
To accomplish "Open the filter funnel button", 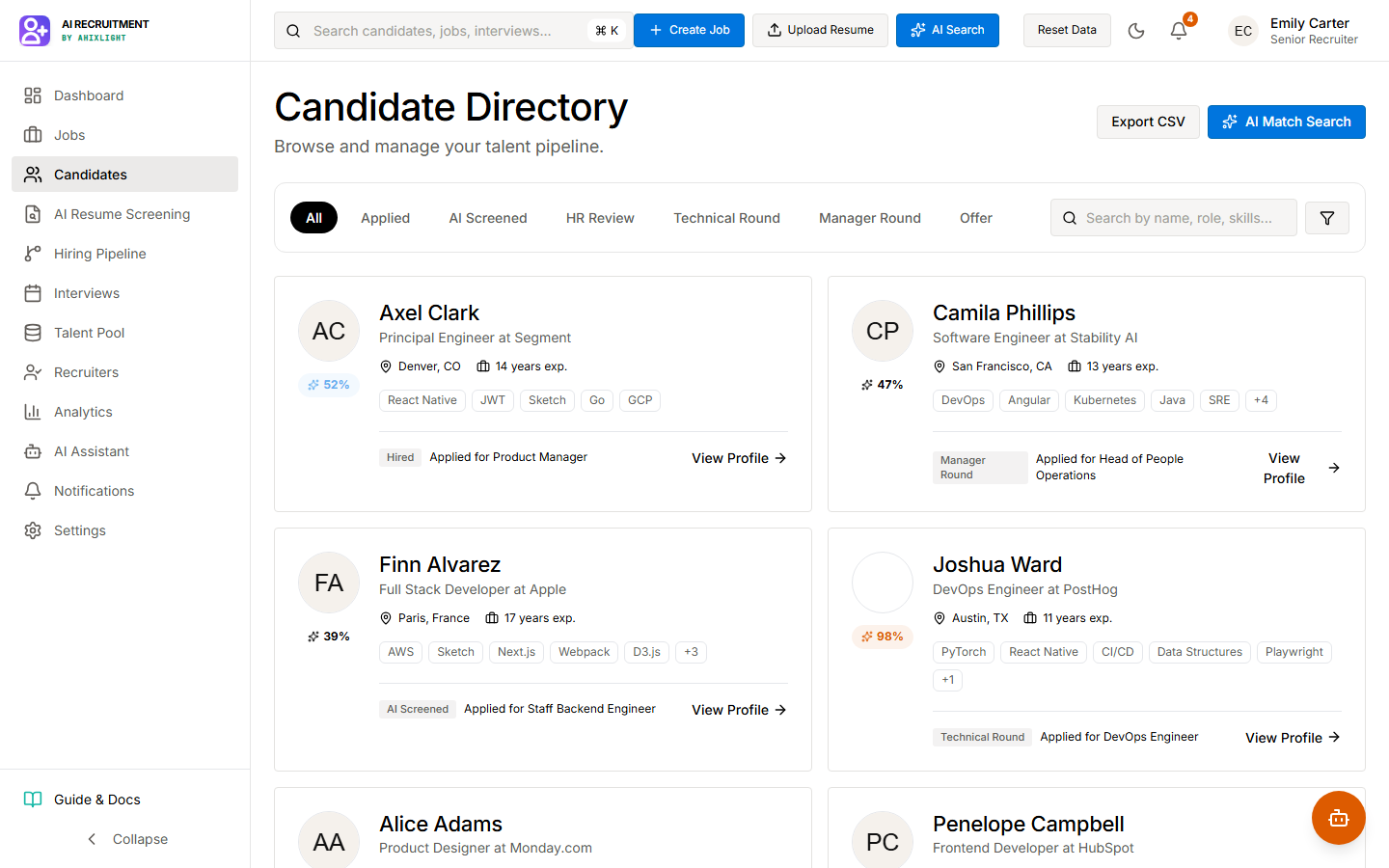I will click(x=1327, y=218).
